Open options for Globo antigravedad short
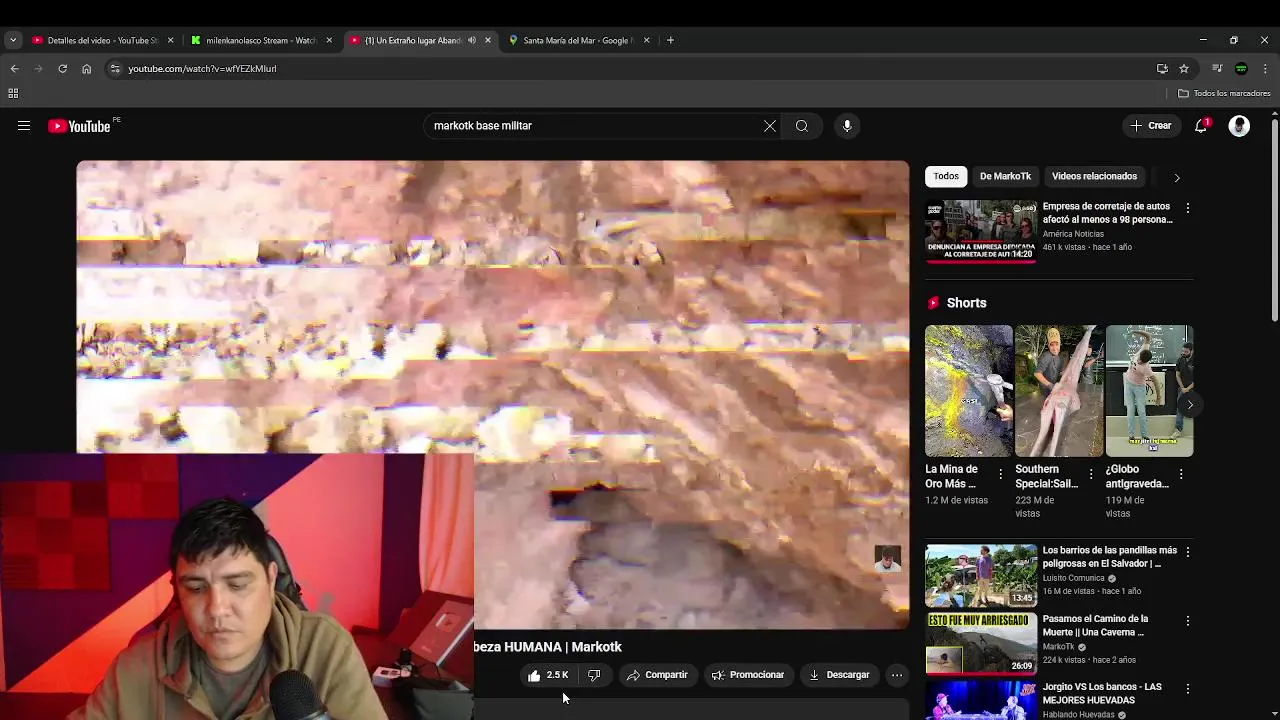1280x720 pixels. (x=1181, y=475)
